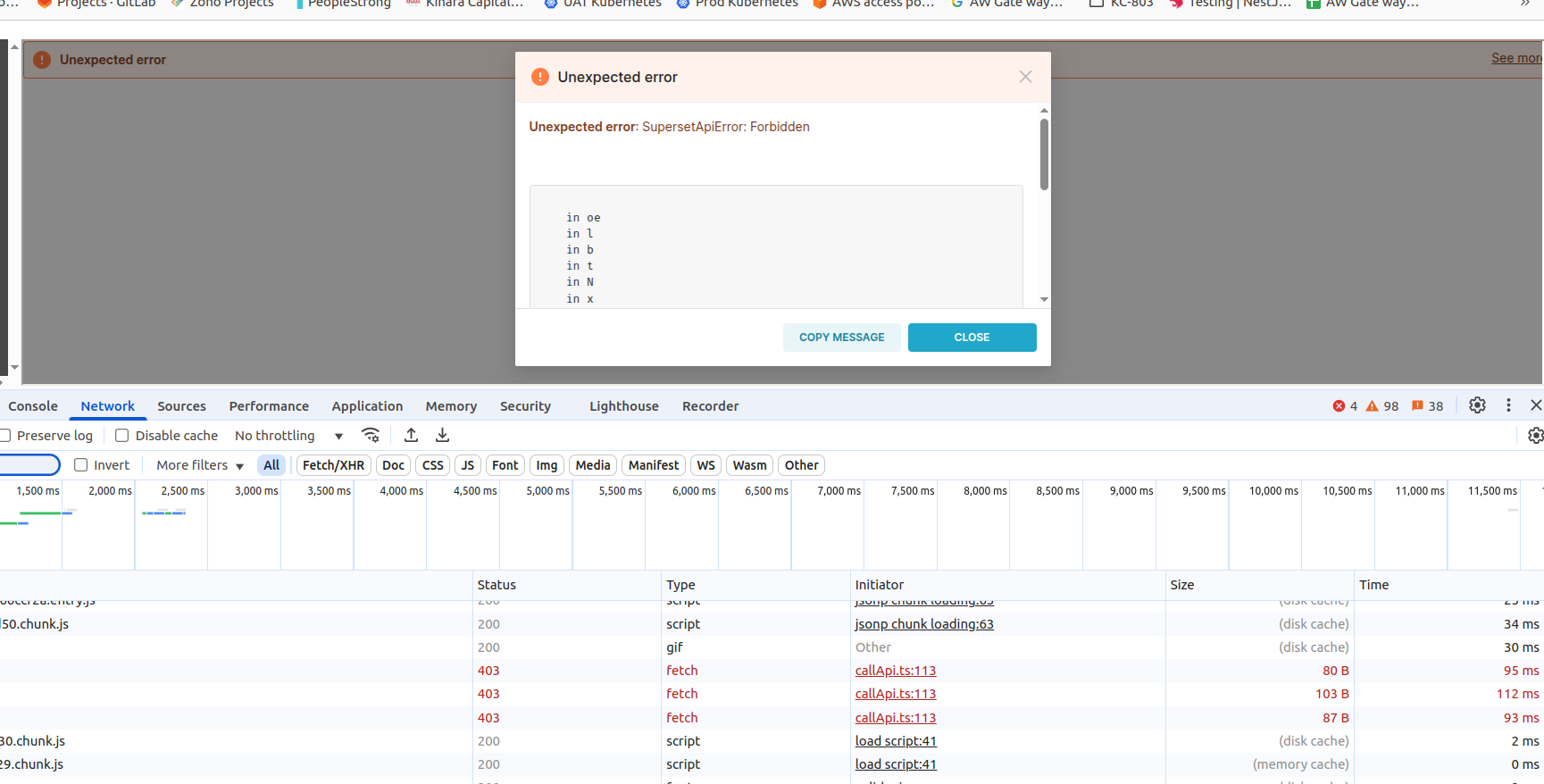Expand the More filters dropdown
The width and height of the screenshot is (1544, 784).
click(x=200, y=465)
